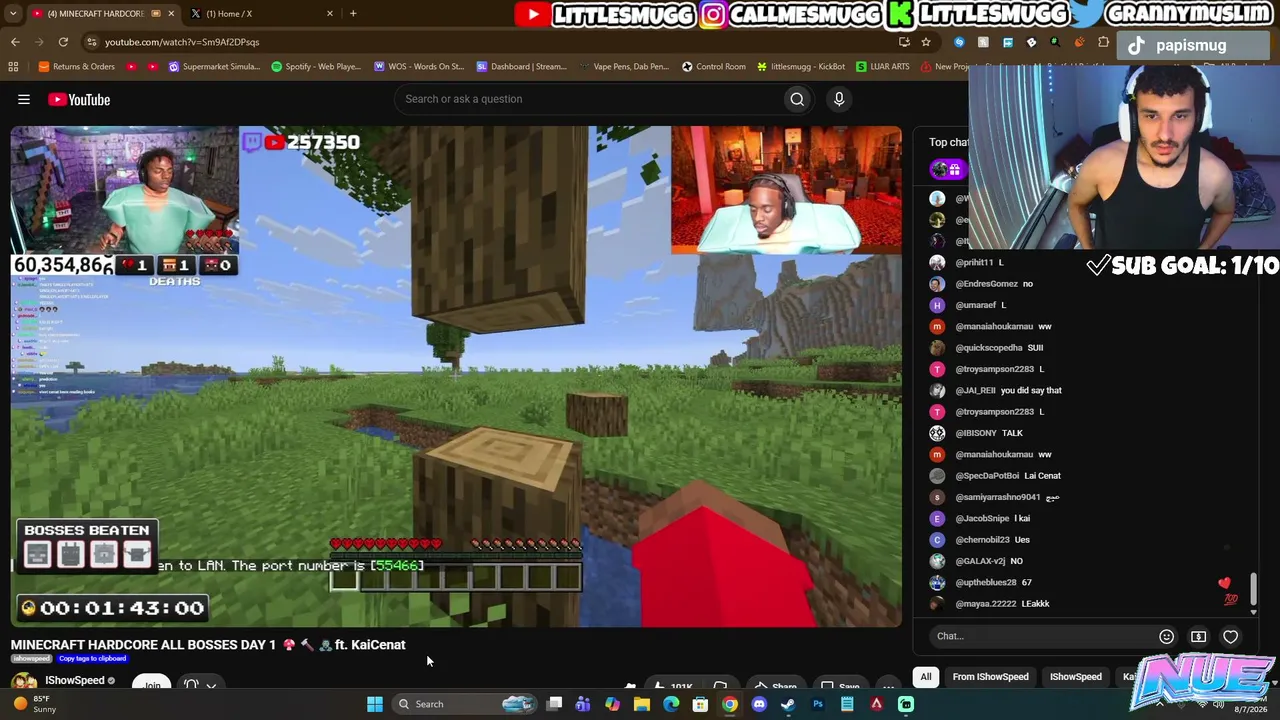The height and width of the screenshot is (720, 1280).
Task: Go back using the browser back arrow
Action: coord(15,42)
